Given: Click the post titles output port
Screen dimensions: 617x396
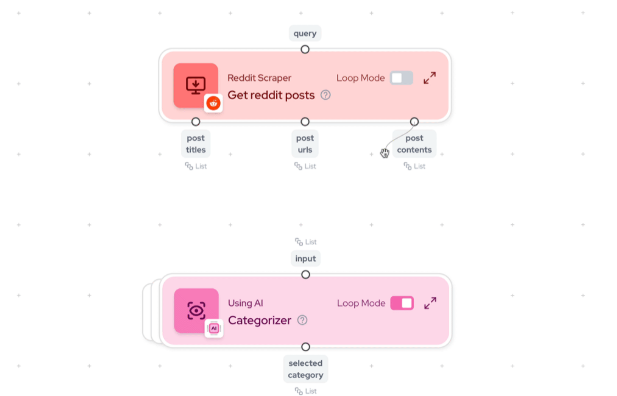Looking at the screenshot, I should pyautogui.click(x=196, y=122).
